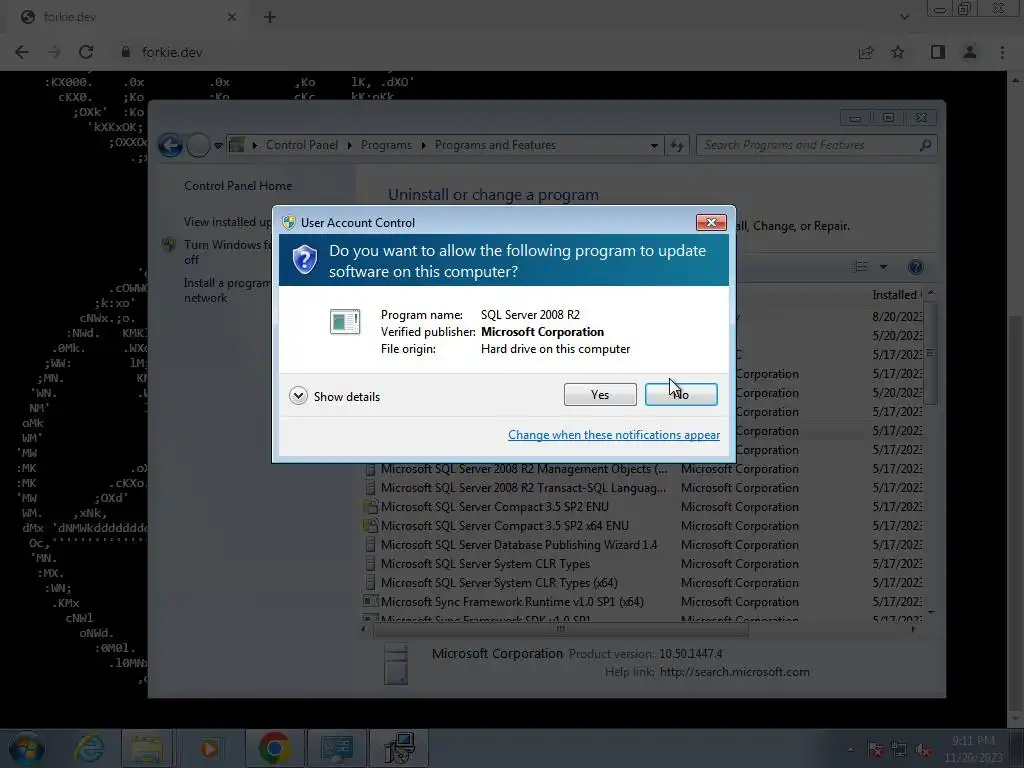Click the browser forward button

(54, 52)
